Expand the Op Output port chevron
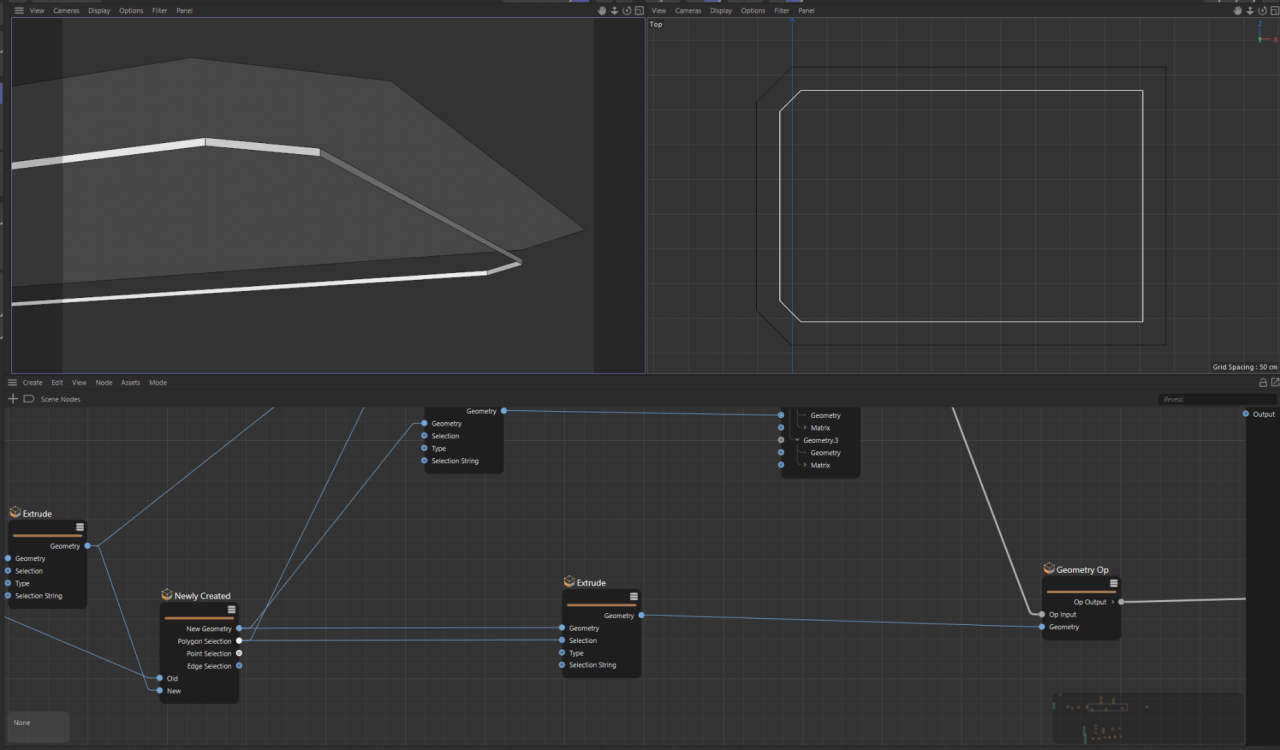Viewport: 1280px width, 750px height. click(1112, 602)
